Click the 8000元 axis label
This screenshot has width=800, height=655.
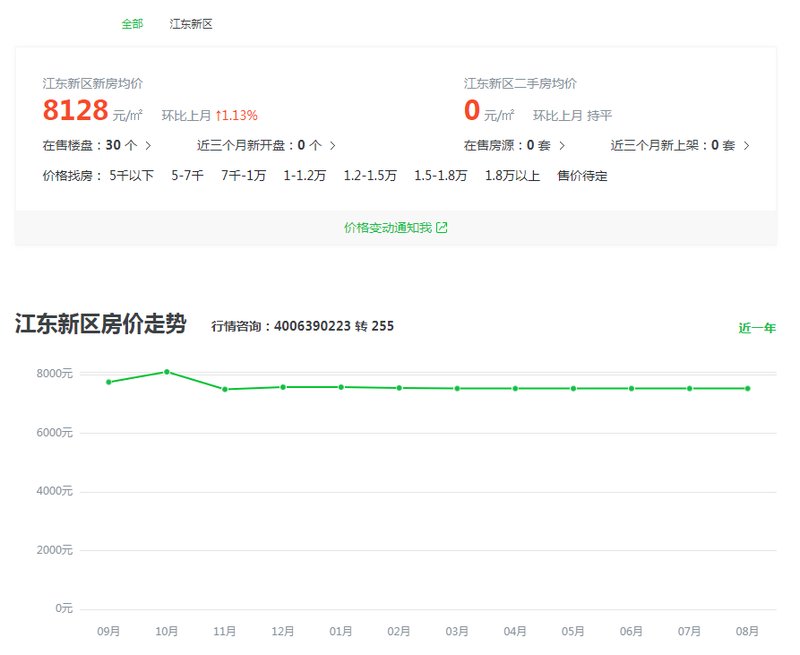pyautogui.click(x=54, y=373)
